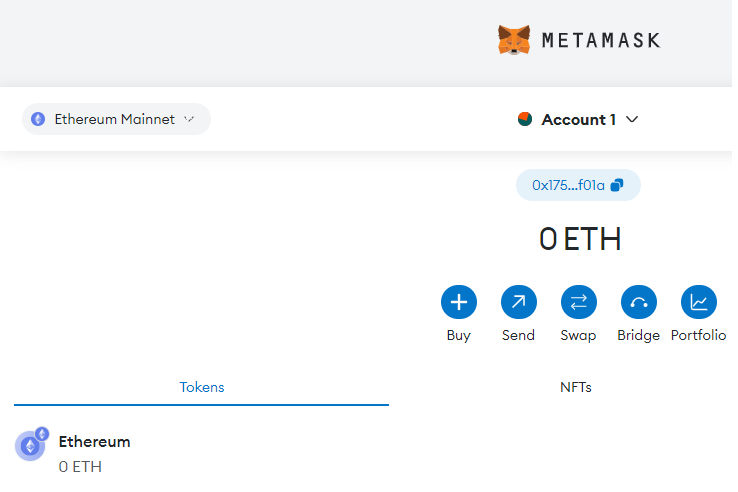Copy address using the copy icon
The image size is (738, 492).
617,185
